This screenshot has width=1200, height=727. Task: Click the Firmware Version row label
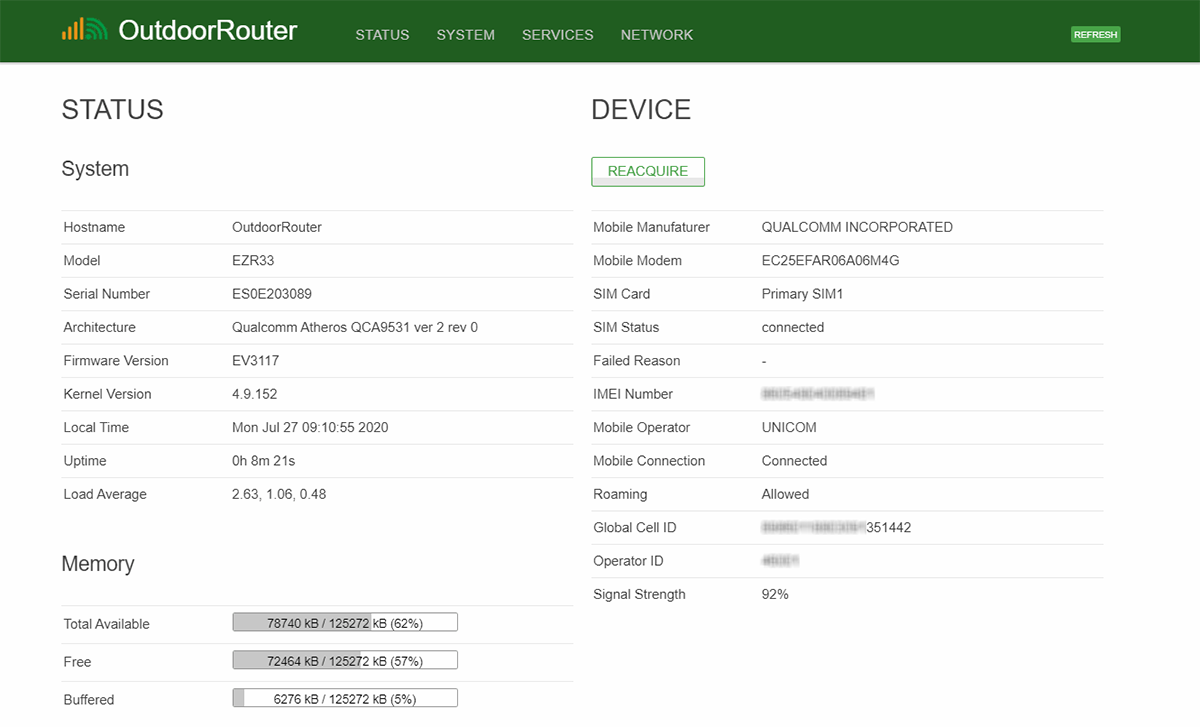[116, 360]
